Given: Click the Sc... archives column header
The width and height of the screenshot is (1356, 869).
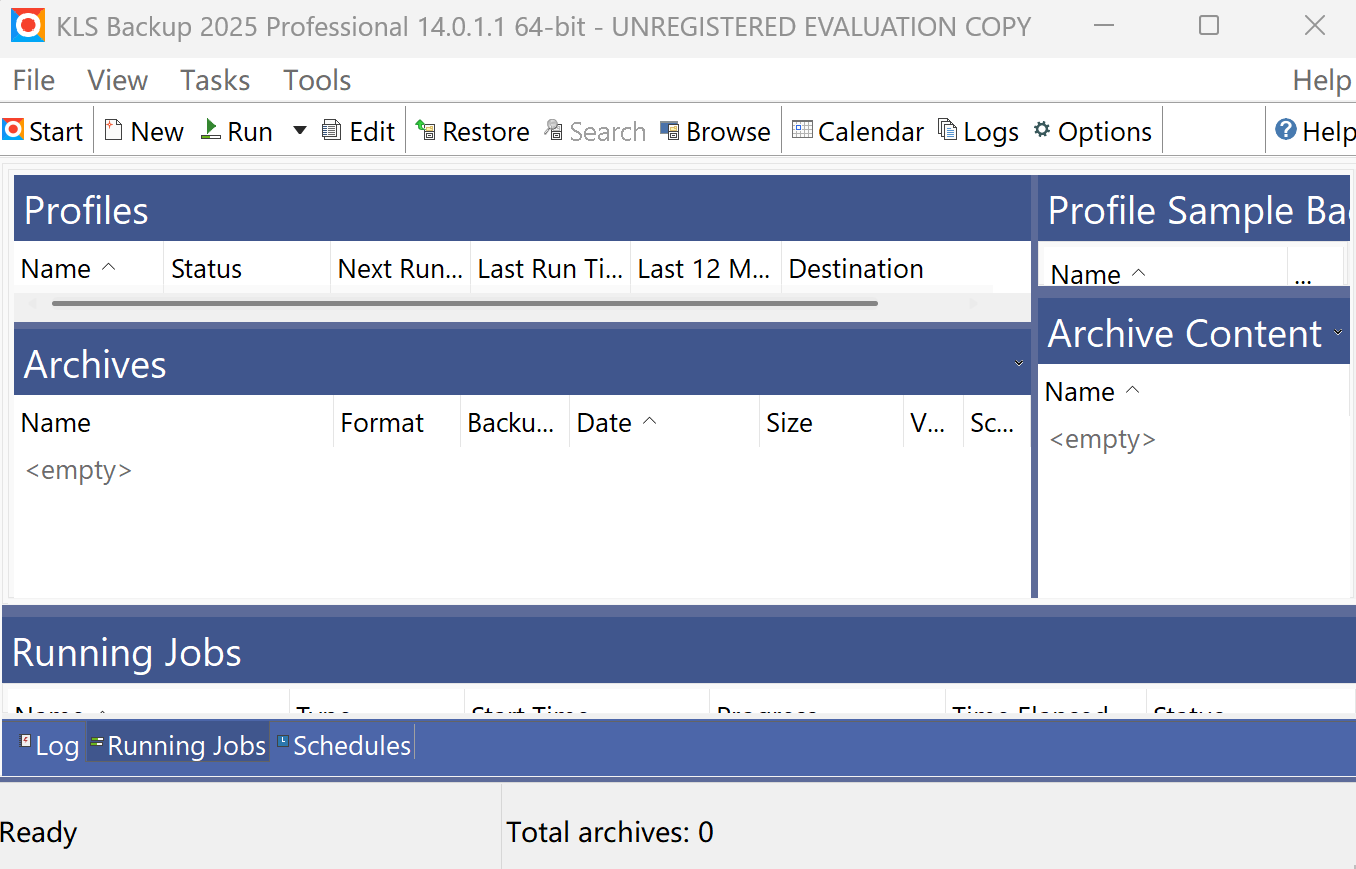Looking at the screenshot, I should (x=996, y=422).
